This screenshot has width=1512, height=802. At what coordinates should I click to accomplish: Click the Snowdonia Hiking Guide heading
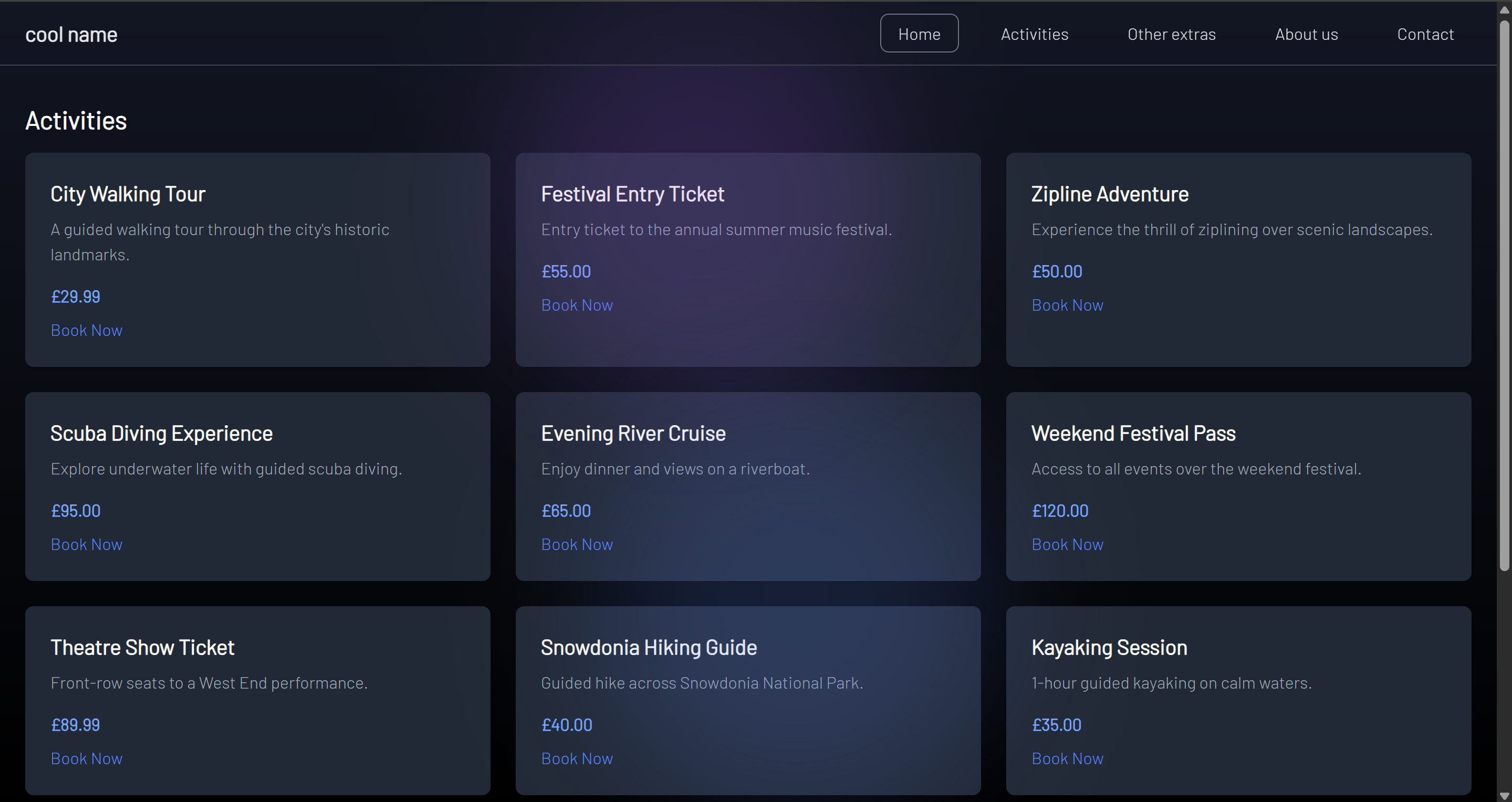[x=648, y=648]
